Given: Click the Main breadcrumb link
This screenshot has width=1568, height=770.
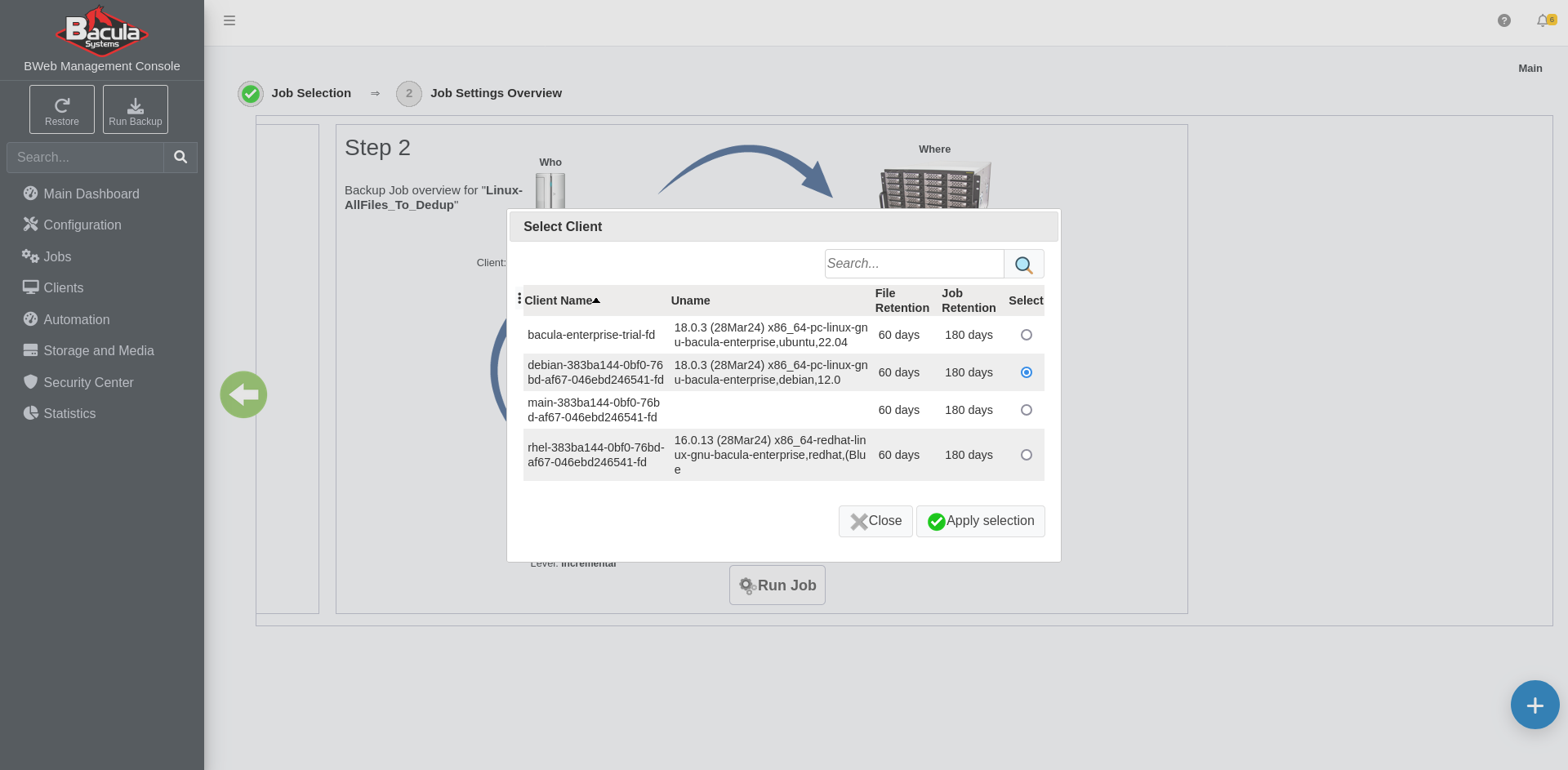Looking at the screenshot, I should pyautogui.click(x=1530, y=69).
